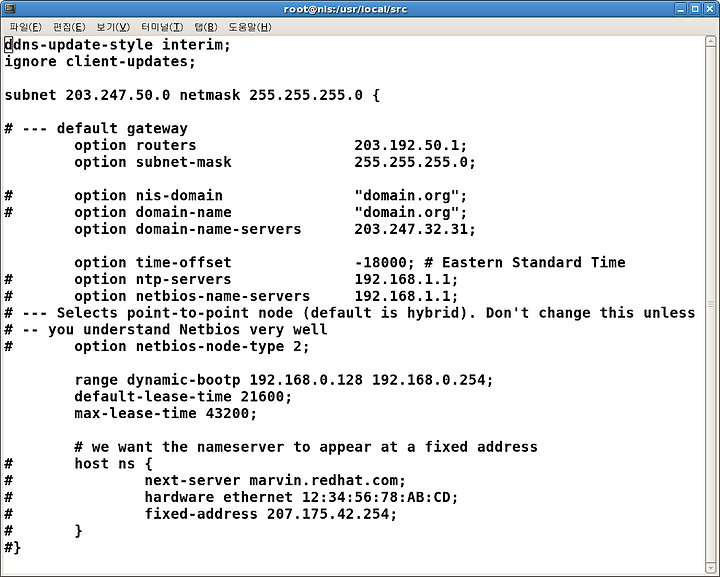Viewport: 720px width, 577px height.
Task: Click the text 'host ns {'
Action: [x=113, y=464]
